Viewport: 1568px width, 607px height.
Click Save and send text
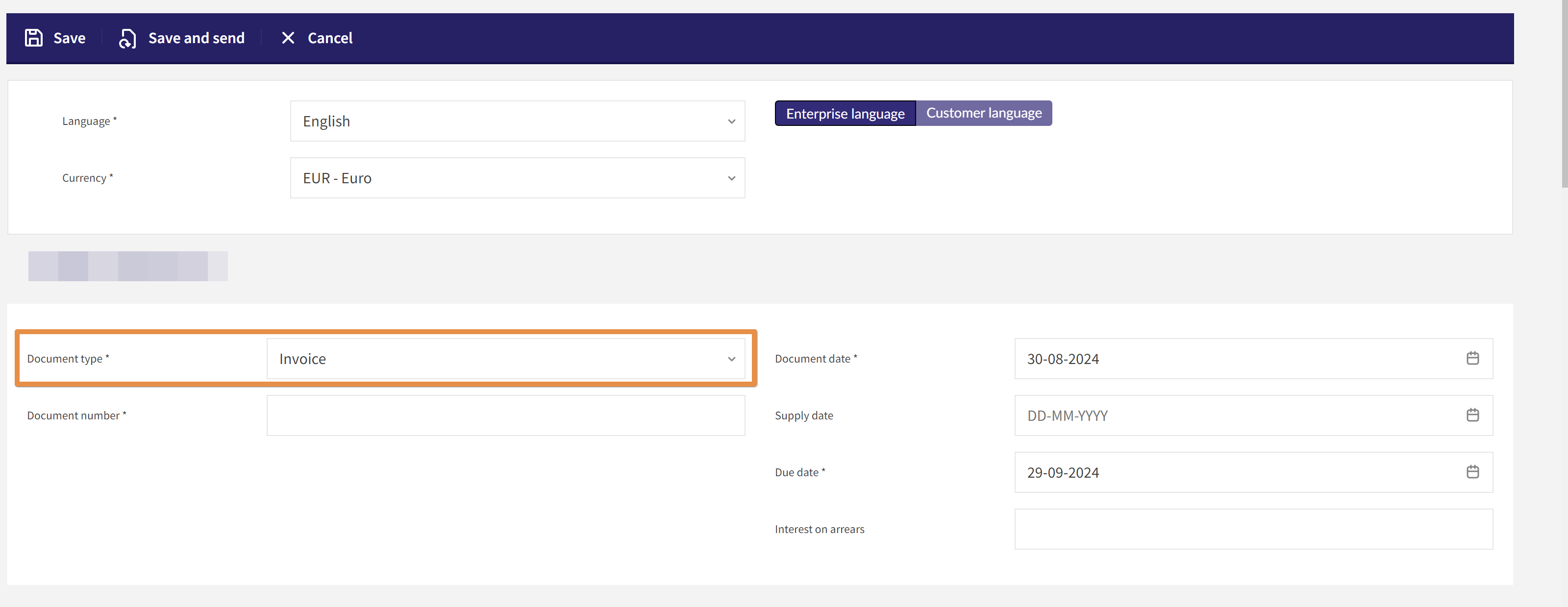click(197, 38)
